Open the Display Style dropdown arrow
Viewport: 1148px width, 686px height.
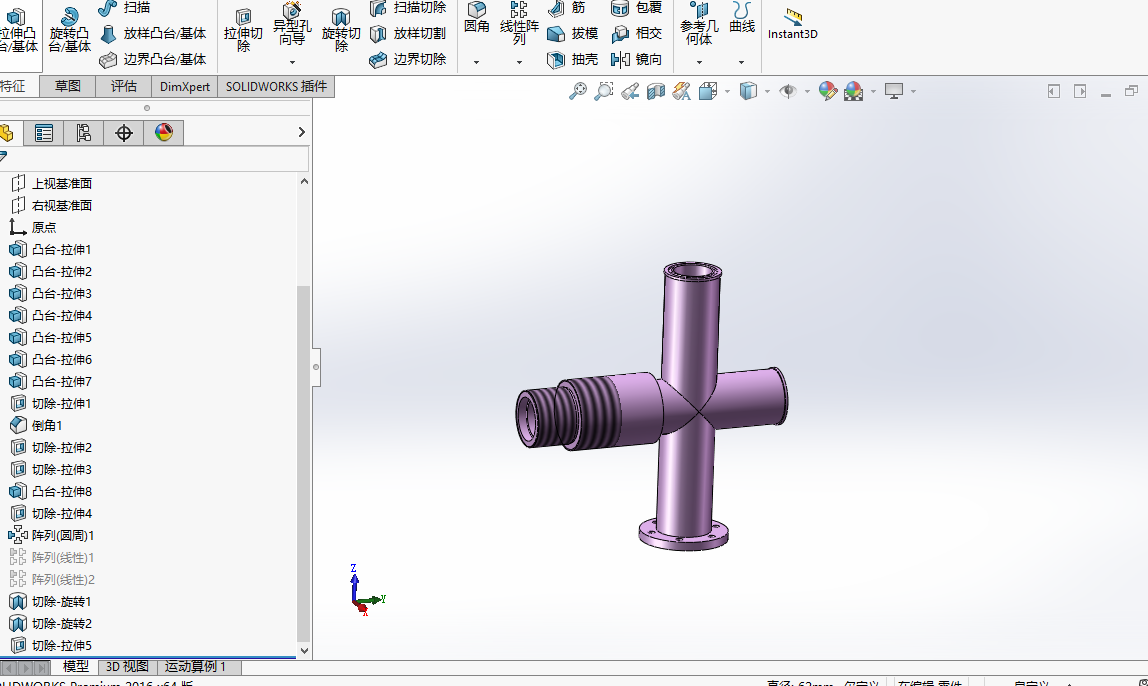[x=767, y=92]
